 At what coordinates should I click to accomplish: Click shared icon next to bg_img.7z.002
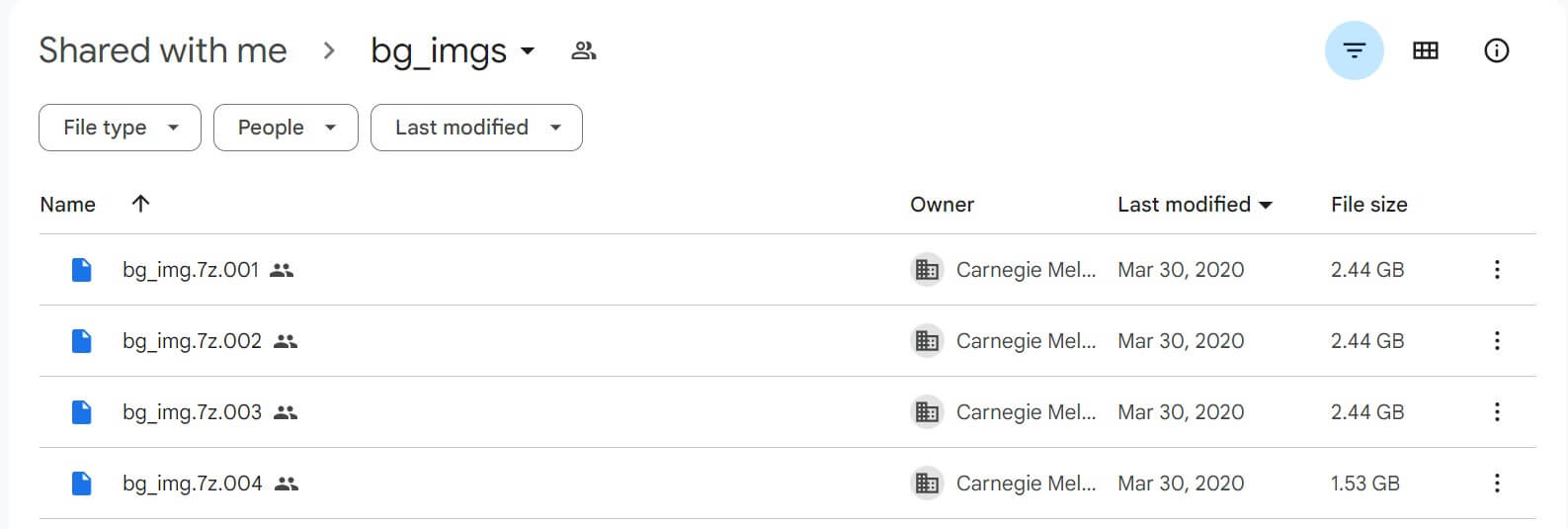point(286,341)
